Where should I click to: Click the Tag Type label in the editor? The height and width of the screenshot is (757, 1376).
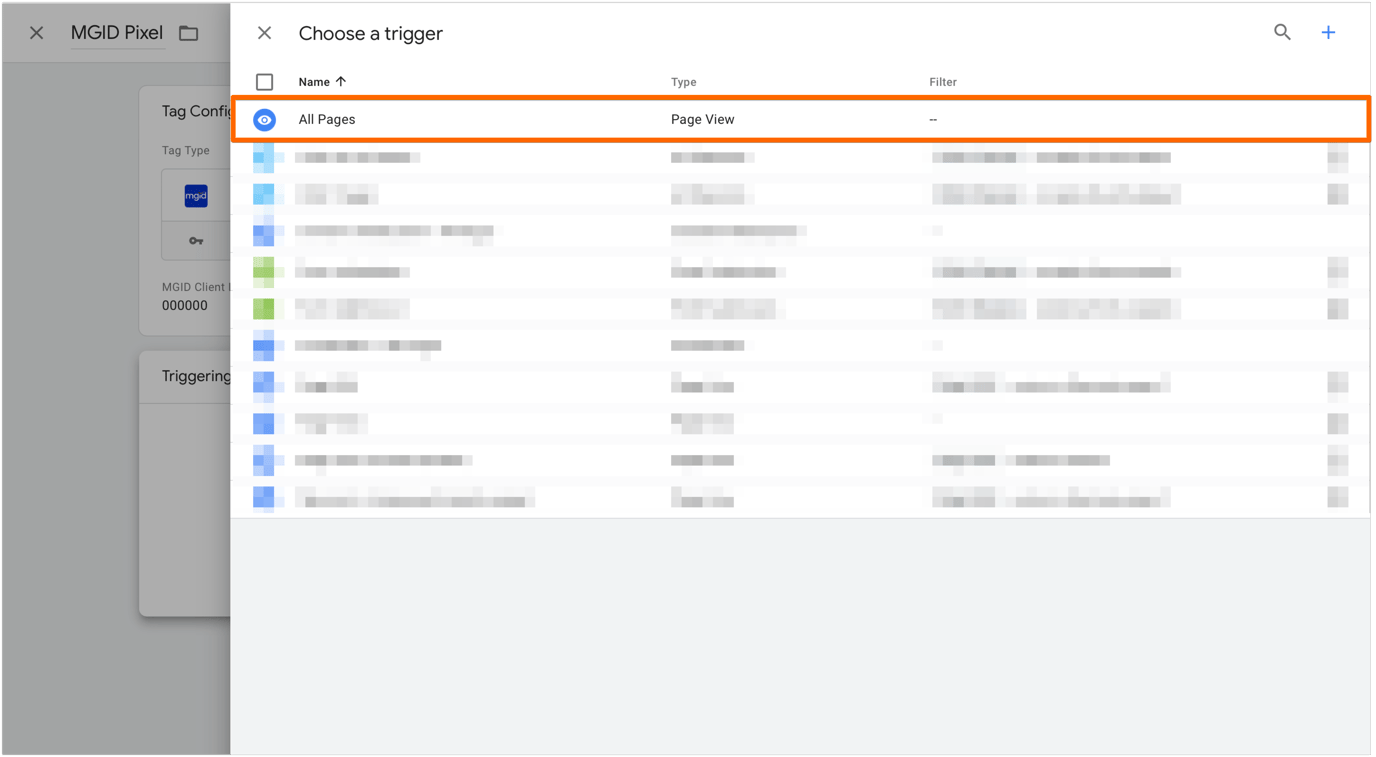185,150
